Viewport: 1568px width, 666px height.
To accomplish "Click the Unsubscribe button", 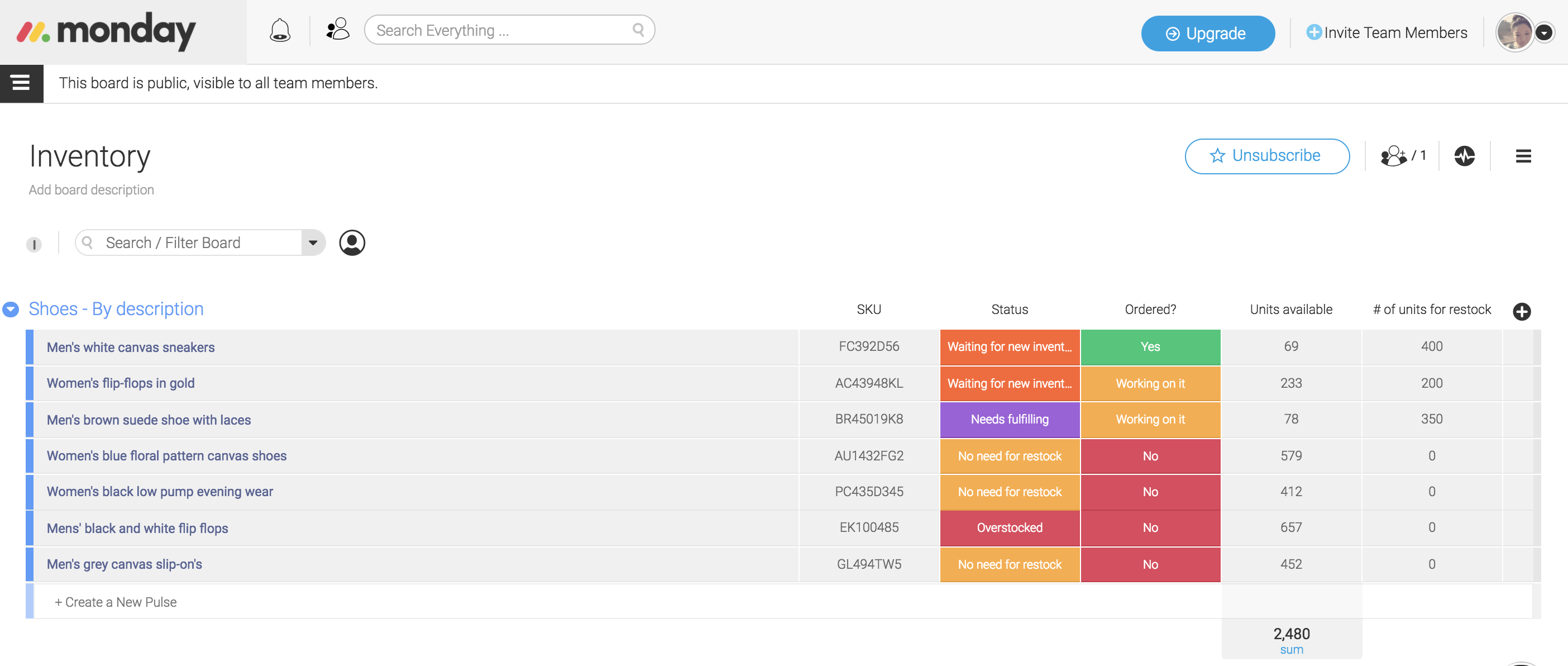I will pyautogui.click(x=1266, y=156).
